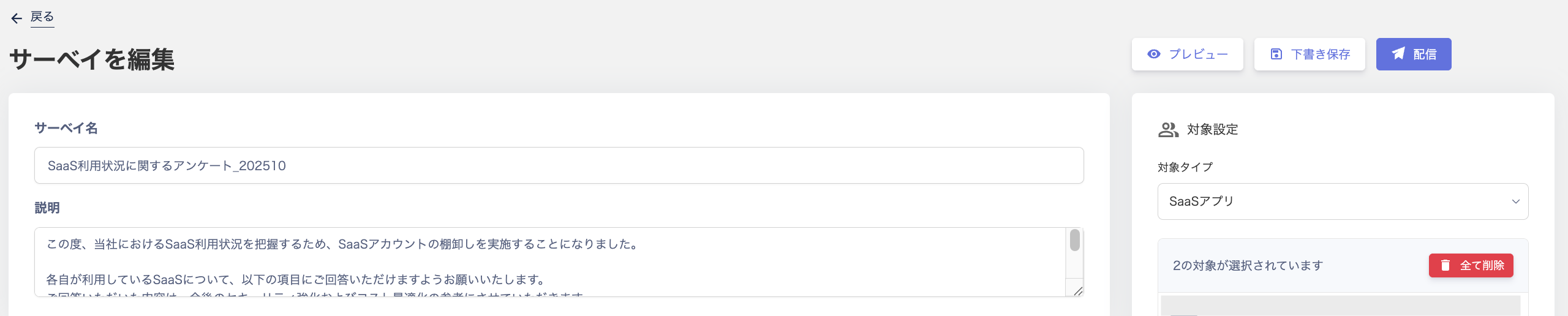Click the description textarea scrollbar thumb
Screen dimensions: 1568x316
coord(1075,240)
